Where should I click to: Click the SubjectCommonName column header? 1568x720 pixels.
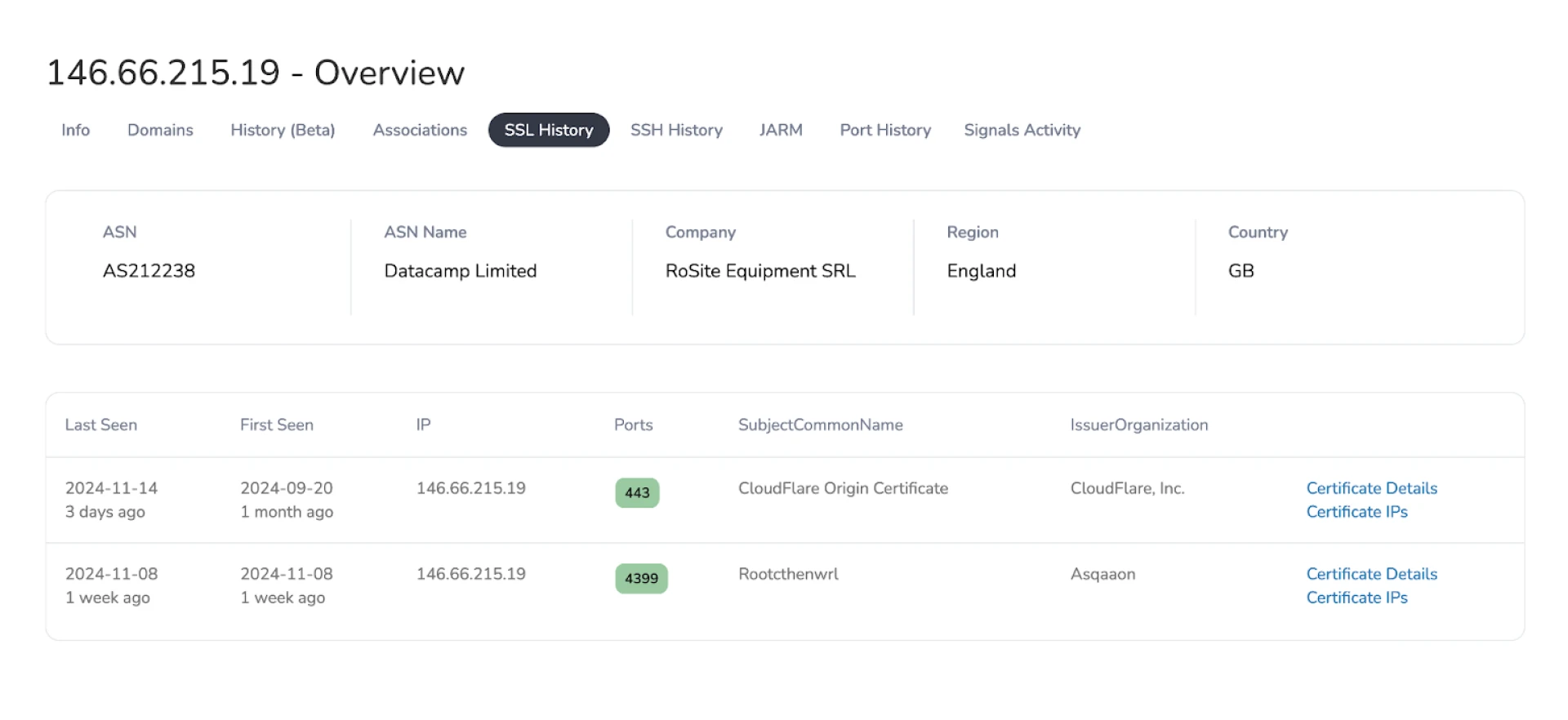(820, 424)
